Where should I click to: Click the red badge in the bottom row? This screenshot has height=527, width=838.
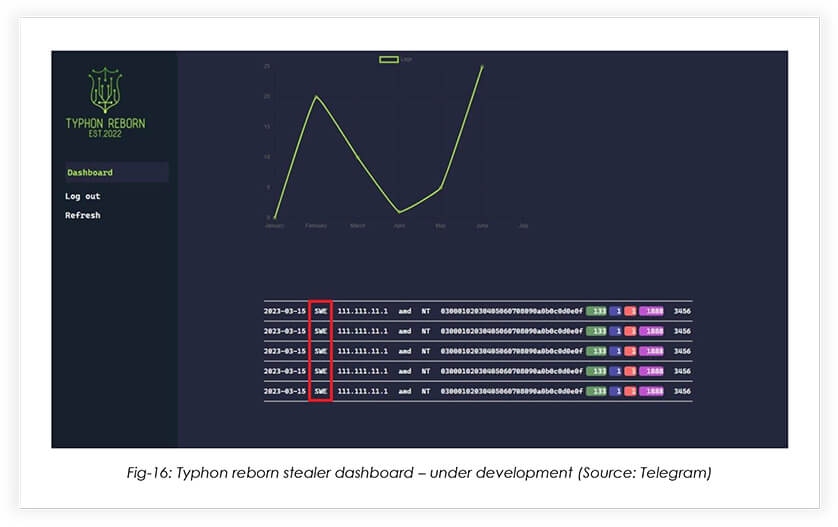click(630, 391)
